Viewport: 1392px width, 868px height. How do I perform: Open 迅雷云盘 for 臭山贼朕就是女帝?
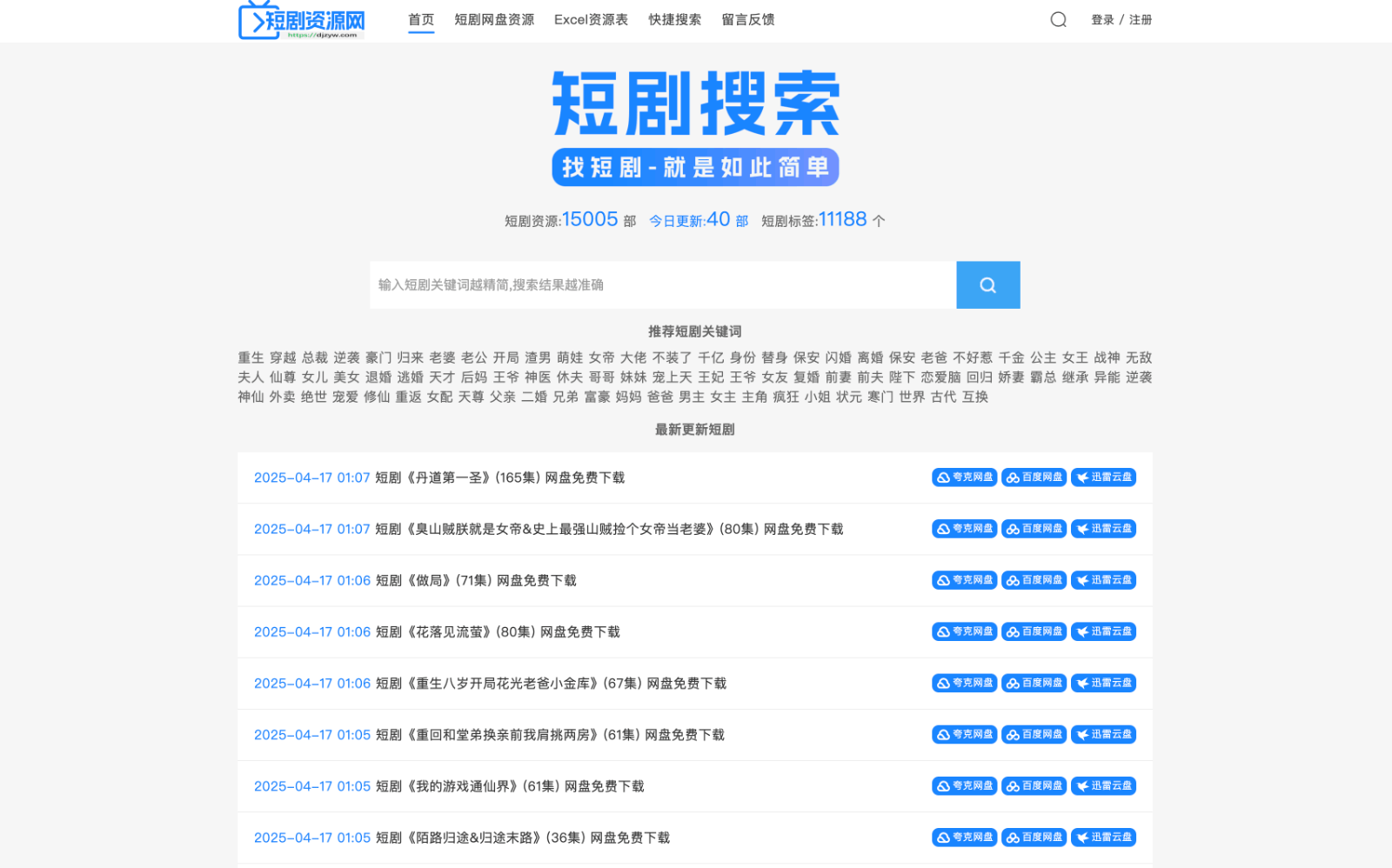pos(1103,528)
